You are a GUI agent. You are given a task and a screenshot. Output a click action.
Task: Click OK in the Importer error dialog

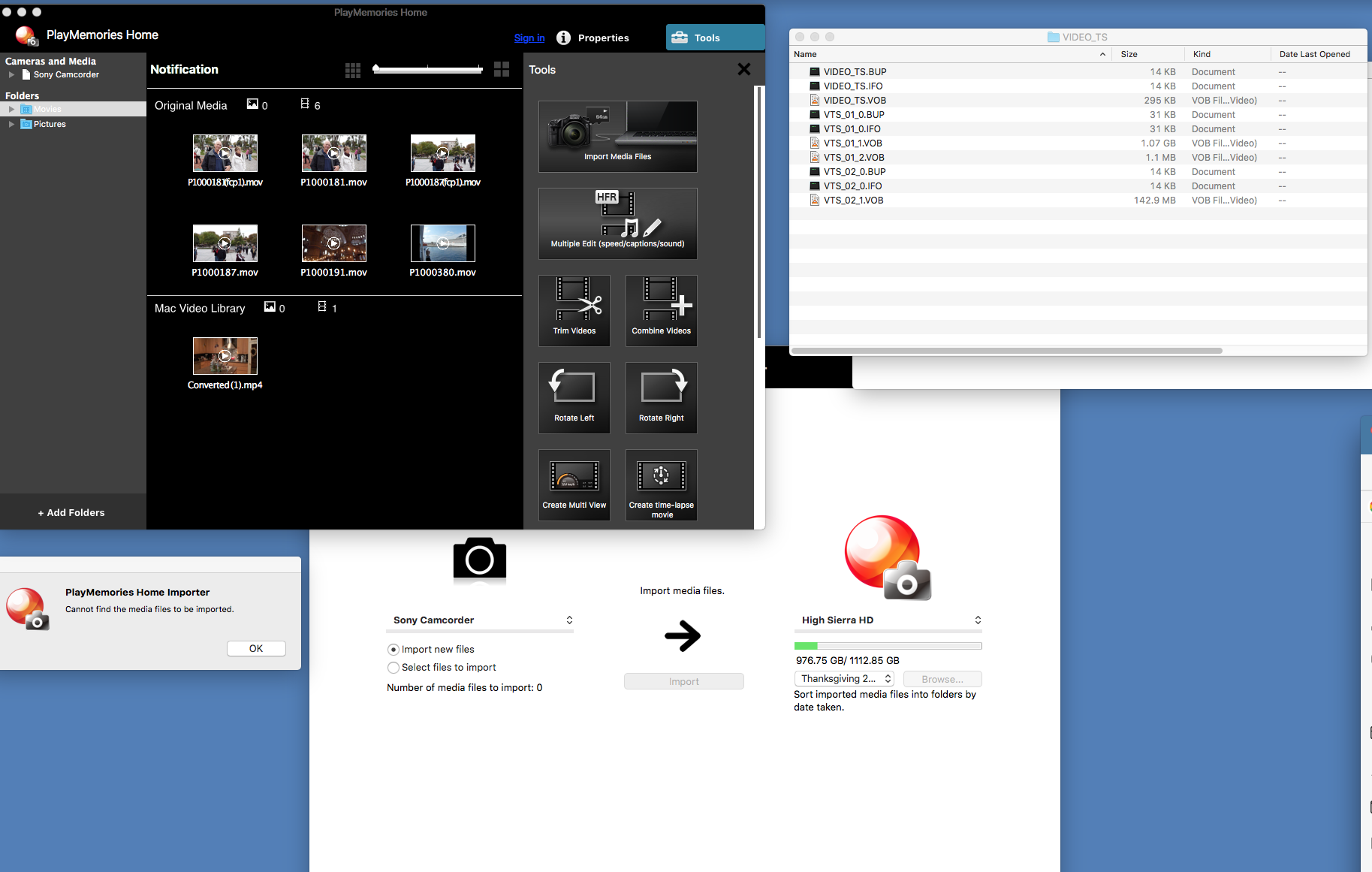pyautogui.click(x=256, y=648)
